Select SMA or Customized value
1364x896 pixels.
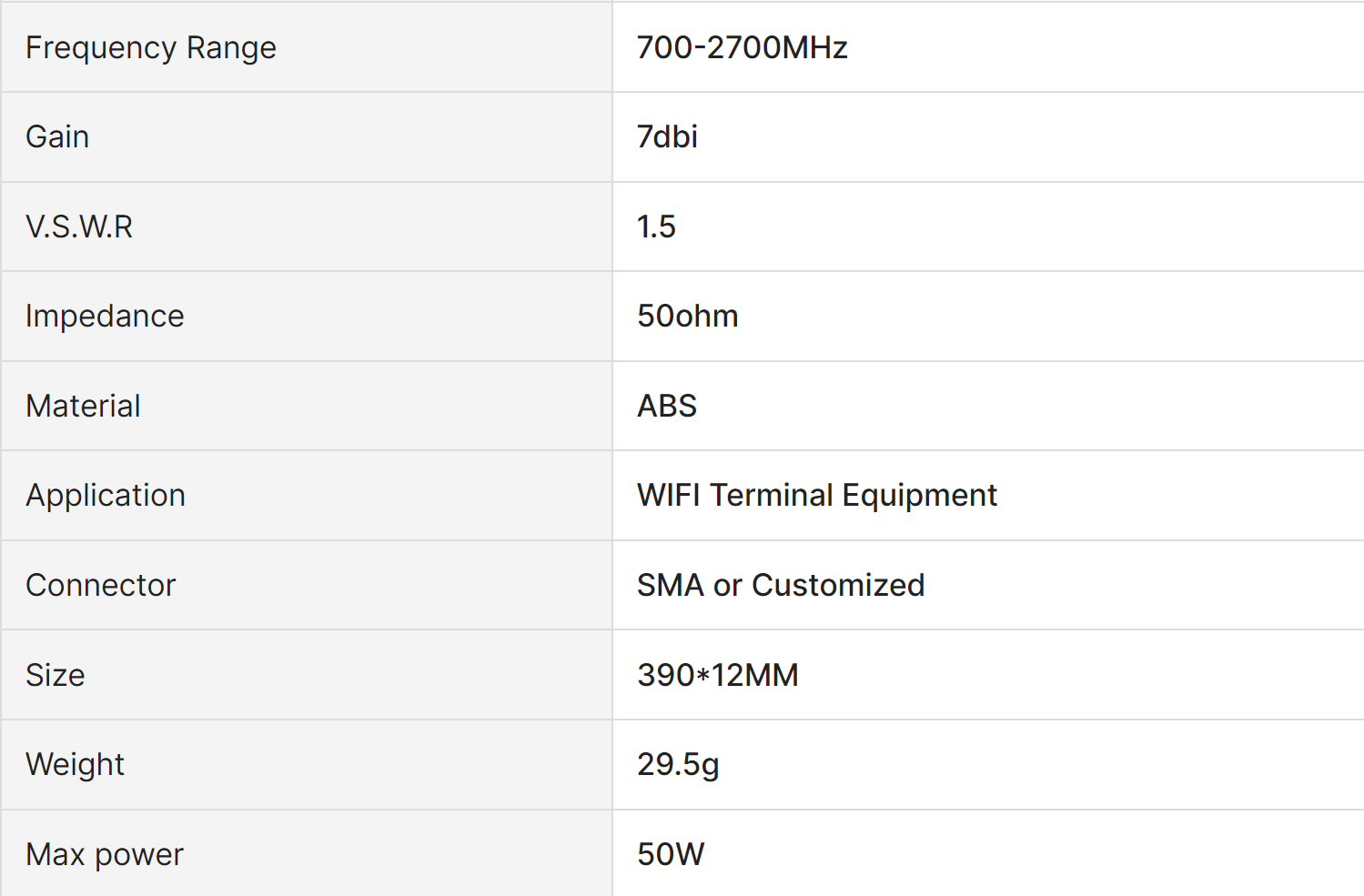(780, 585)
